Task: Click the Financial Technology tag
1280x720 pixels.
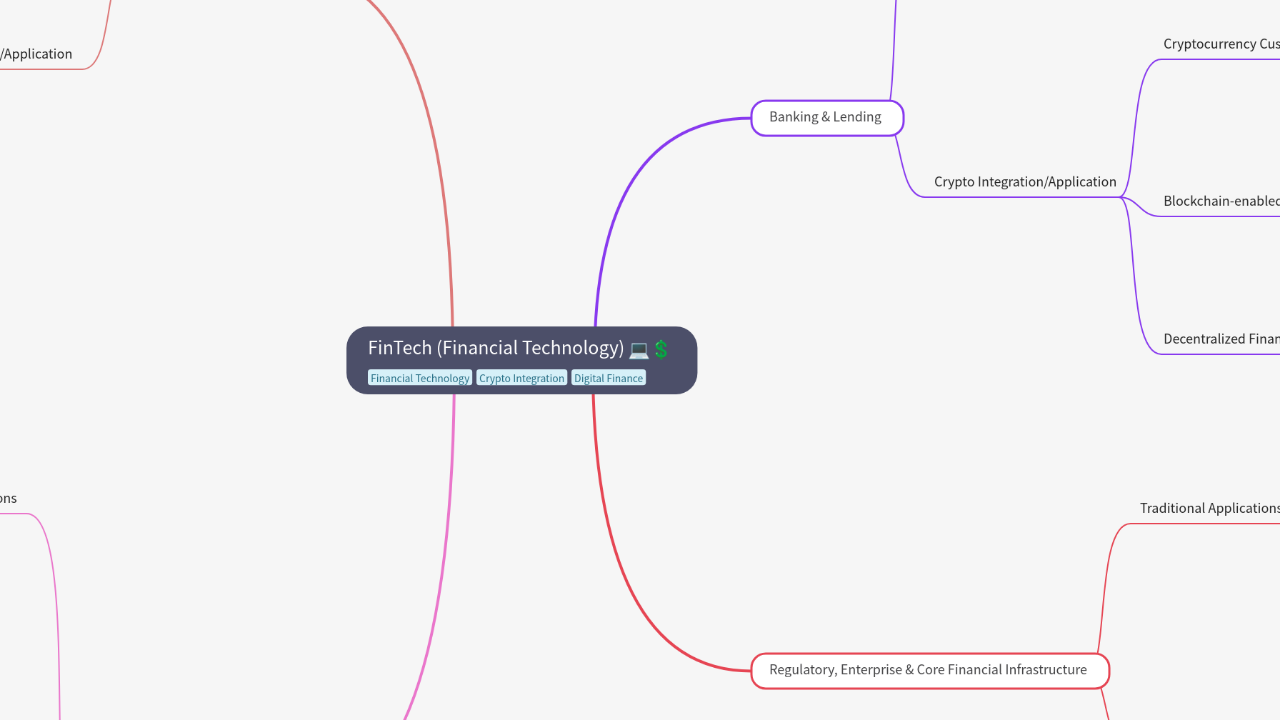Action: (420, 378)
